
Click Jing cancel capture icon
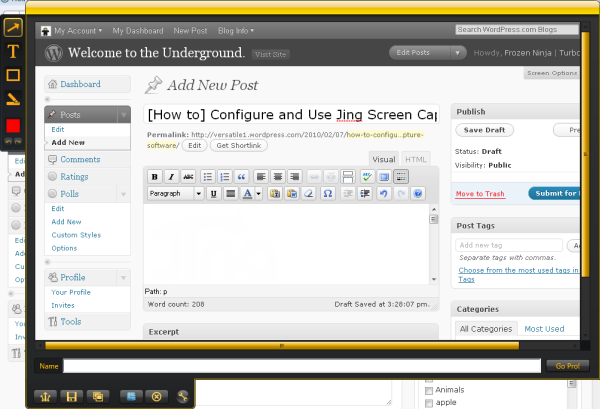coord(157,397)
